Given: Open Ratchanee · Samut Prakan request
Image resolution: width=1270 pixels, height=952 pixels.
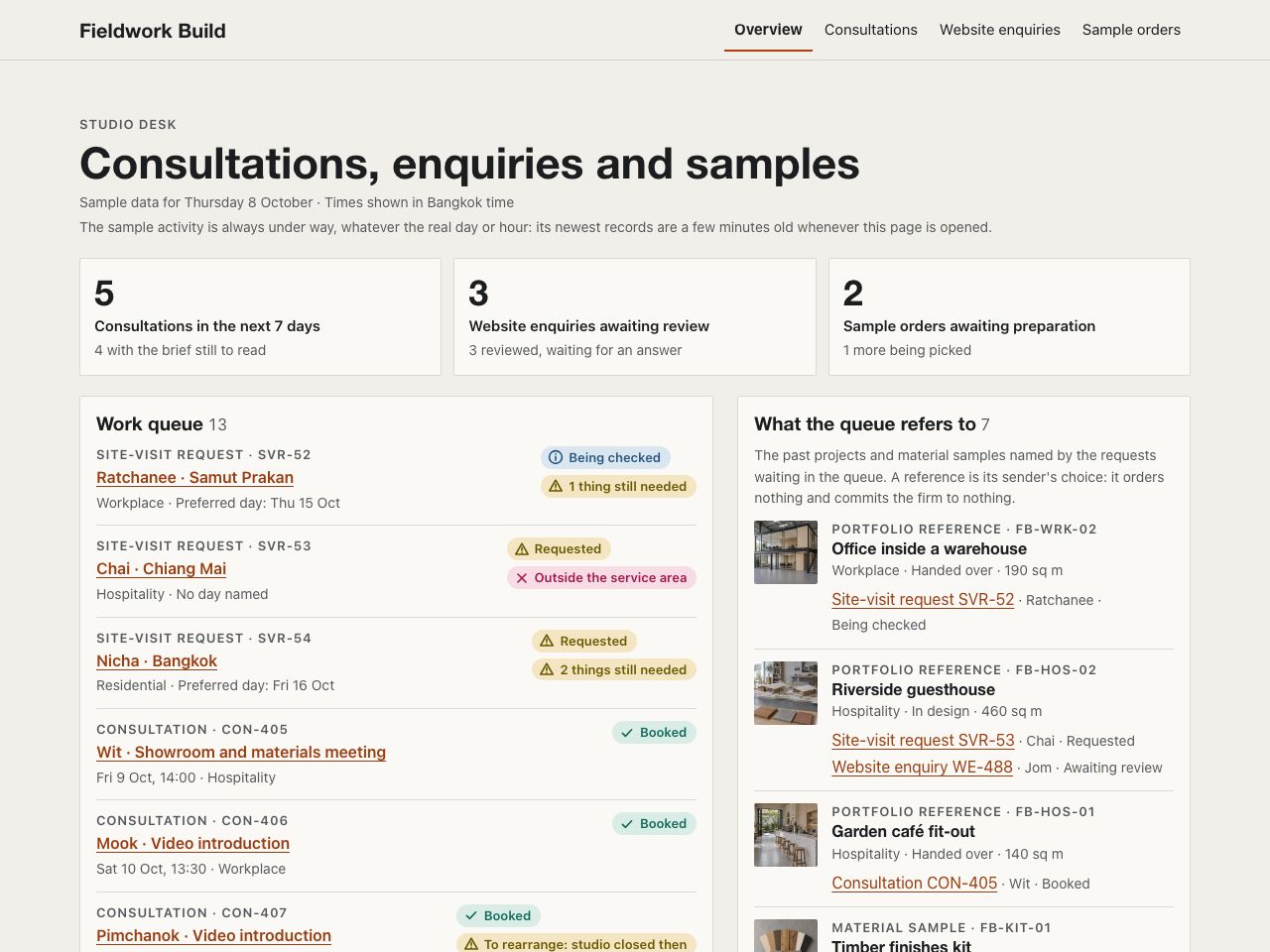Looking at the screenshot, I should click(194, 477).
